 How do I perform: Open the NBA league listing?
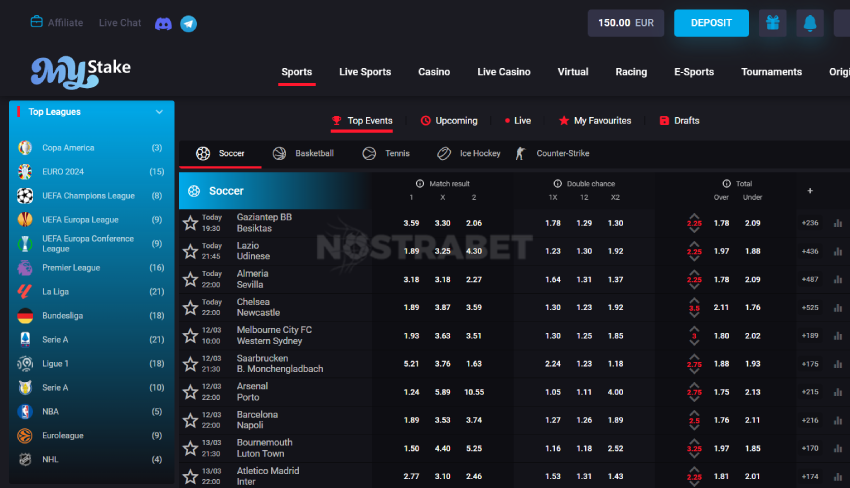tap(92, 411)
